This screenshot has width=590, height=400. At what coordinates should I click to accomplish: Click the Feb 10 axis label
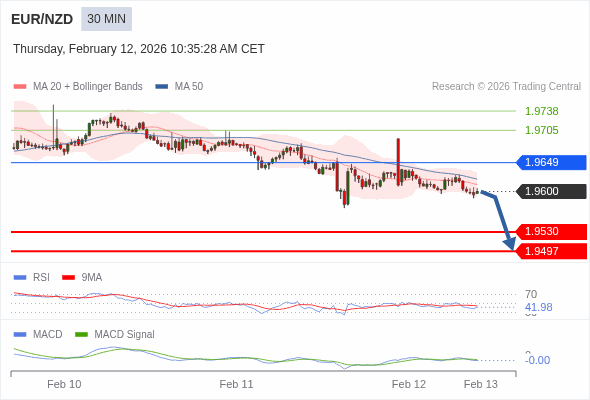(x=64, y=384)
